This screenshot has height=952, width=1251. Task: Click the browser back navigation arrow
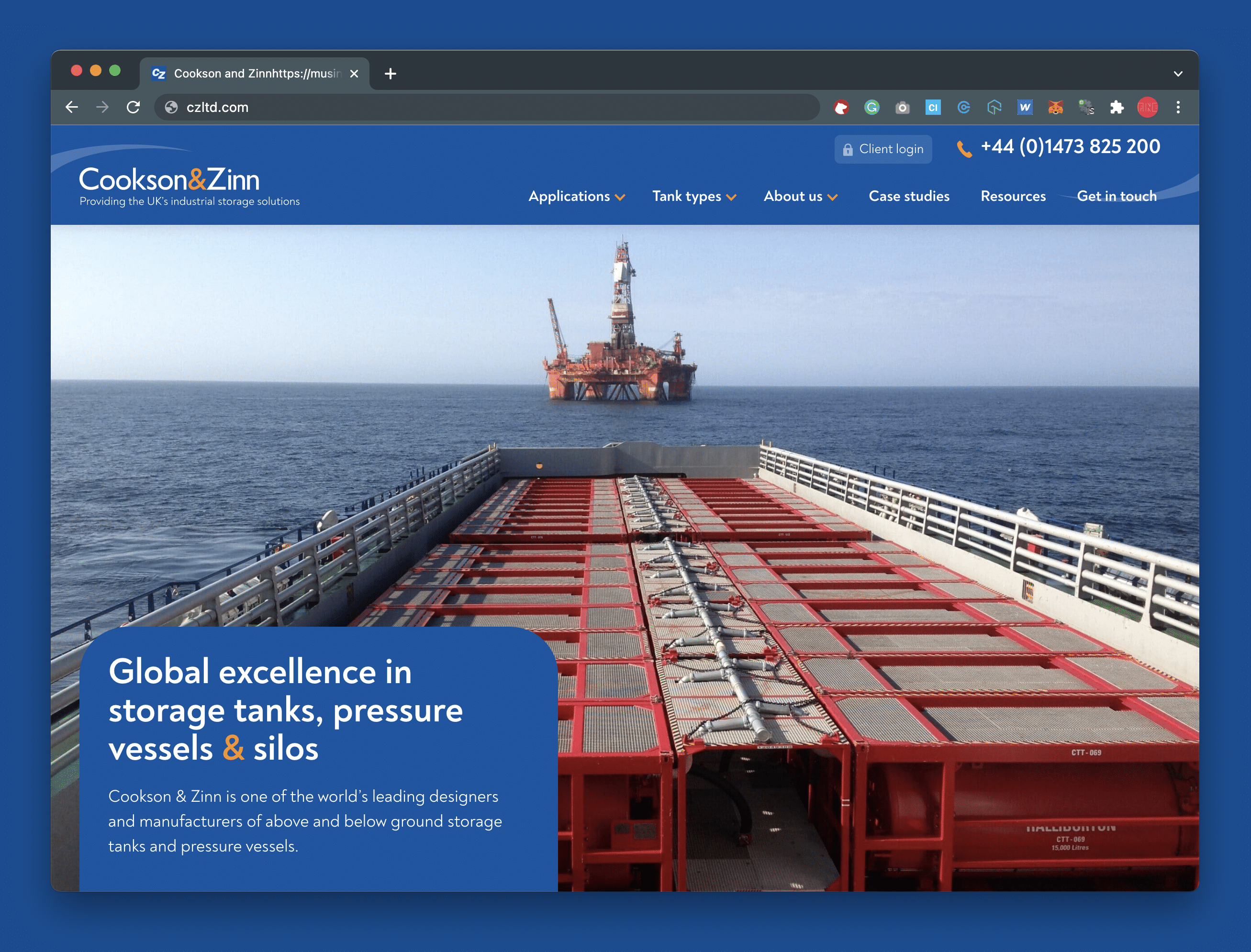pos(75,106)
